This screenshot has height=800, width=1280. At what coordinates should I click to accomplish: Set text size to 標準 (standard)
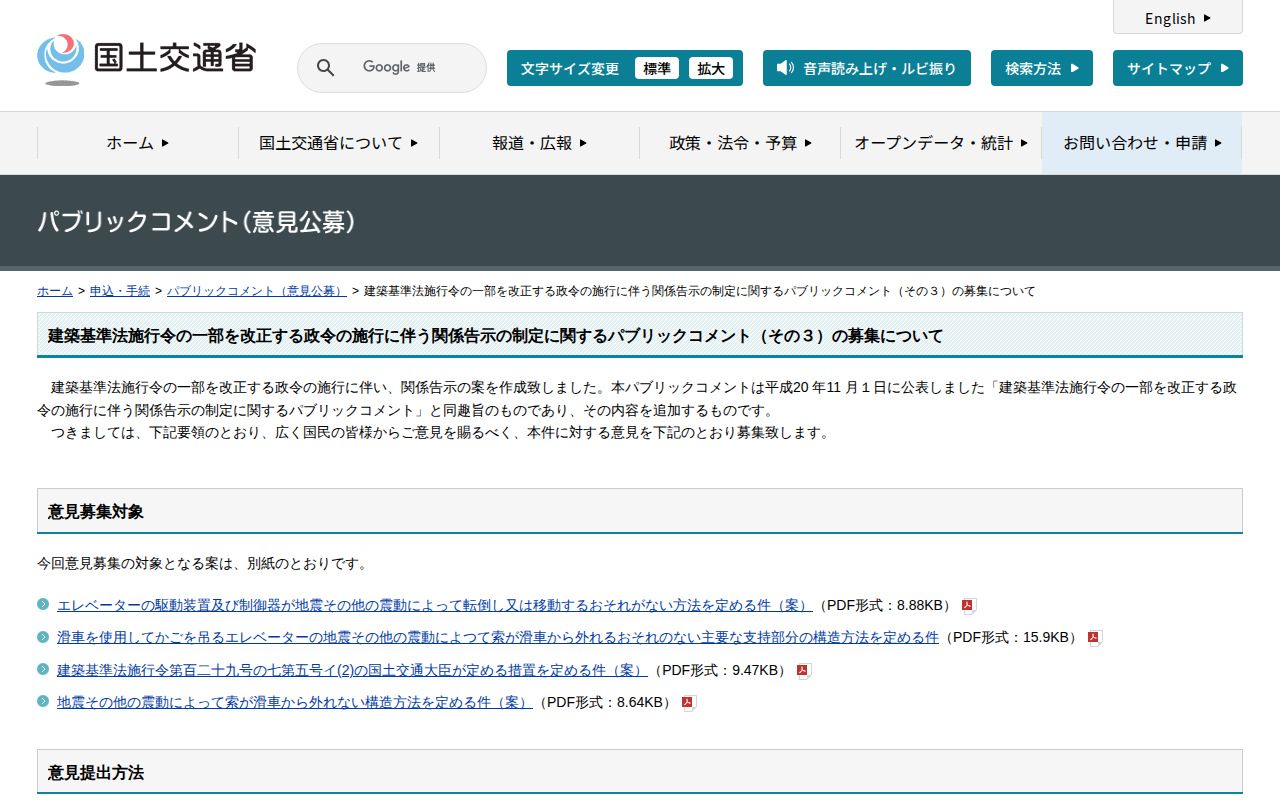(x=656, y=68)
